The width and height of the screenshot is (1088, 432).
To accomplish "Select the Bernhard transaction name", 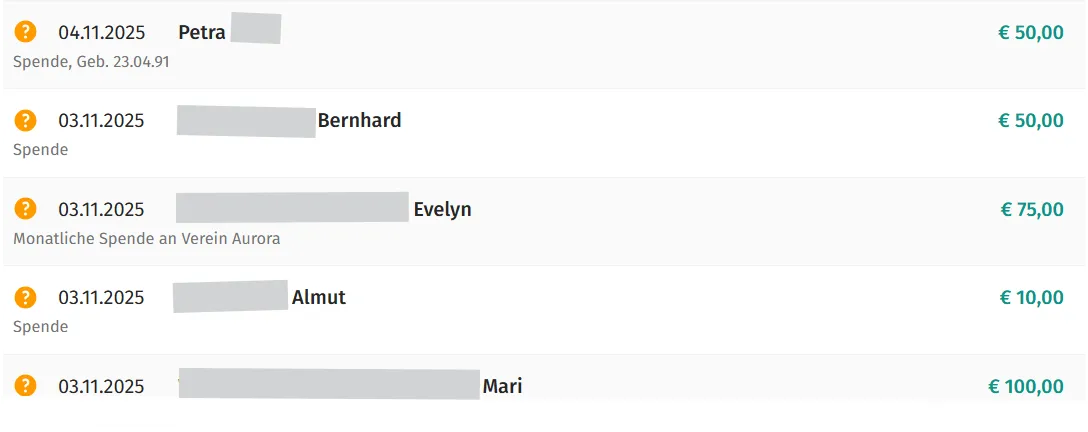I will (x=359, y=121).
